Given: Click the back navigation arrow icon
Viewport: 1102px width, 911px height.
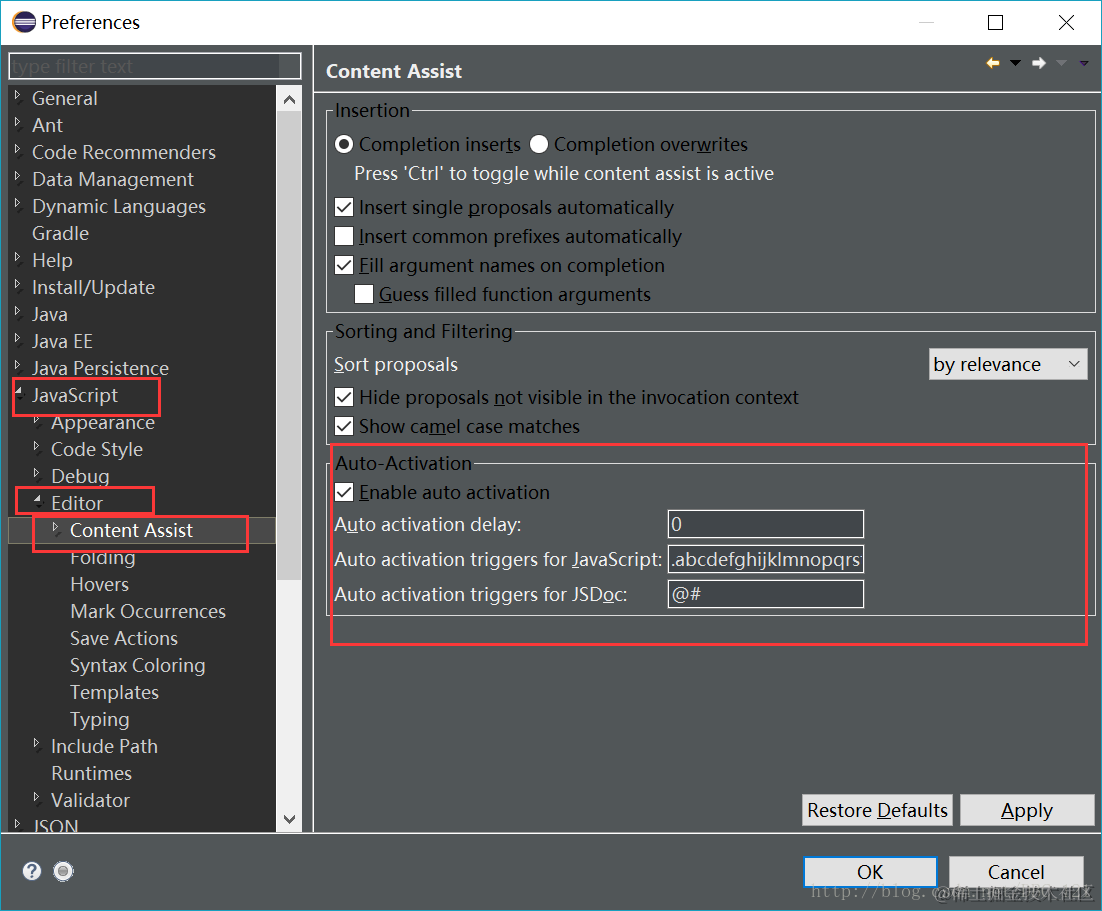Looking at the screenshot, I should pyautogui.click(x=992, y=63).
